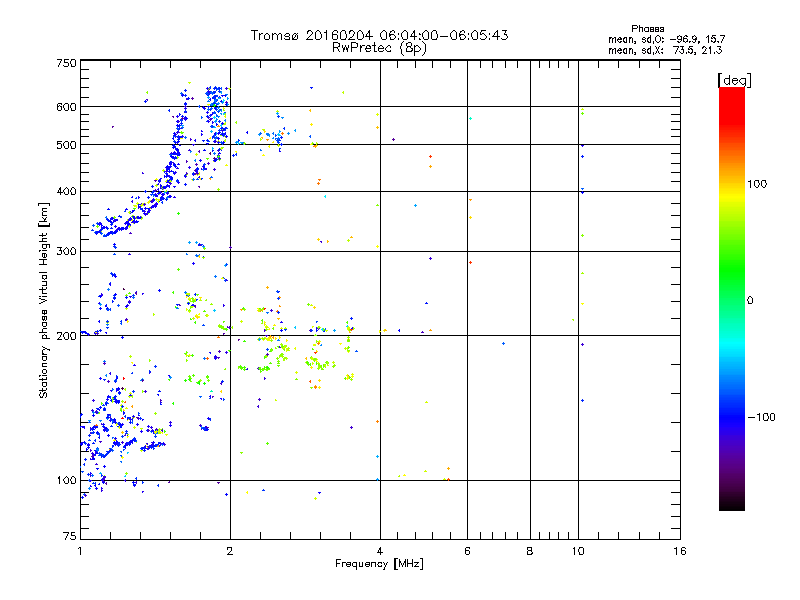Click the x-axis label '1'
This screenshot has width=800, height=600.
click(80, 551)
